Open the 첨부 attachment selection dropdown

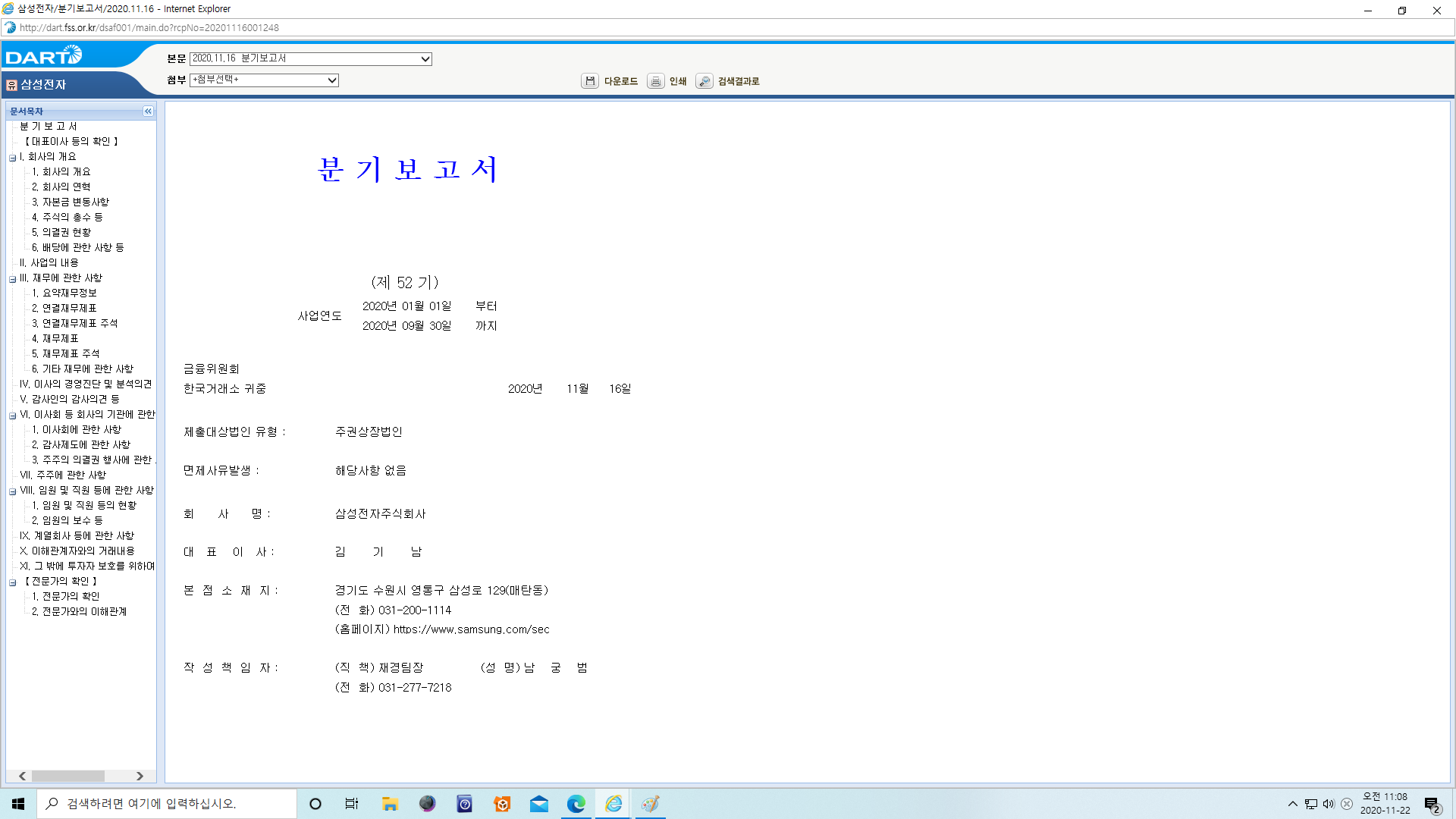coord(264,80)
